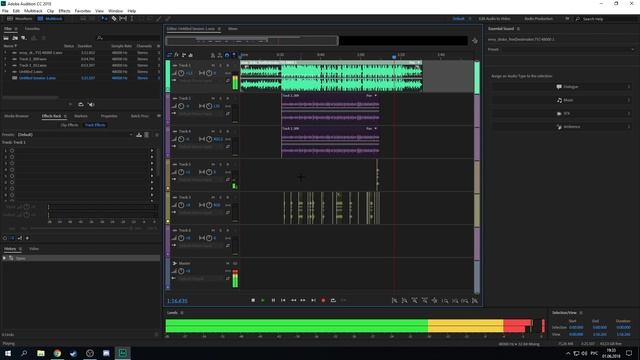Click Zoom Out (Amplitude) button
Image resolution: width=640 pixels, height=360 pixels.
click(x=404, y=300)
